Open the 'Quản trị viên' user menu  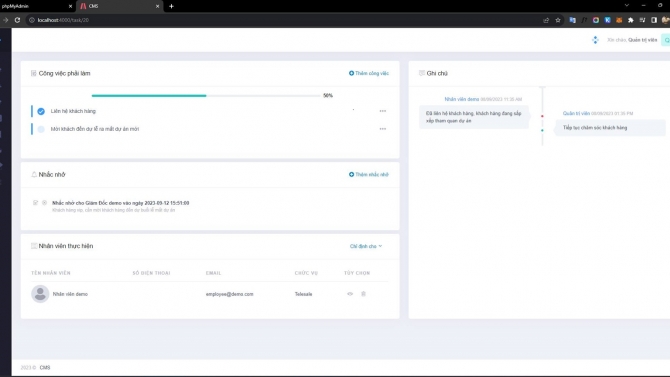643,40
